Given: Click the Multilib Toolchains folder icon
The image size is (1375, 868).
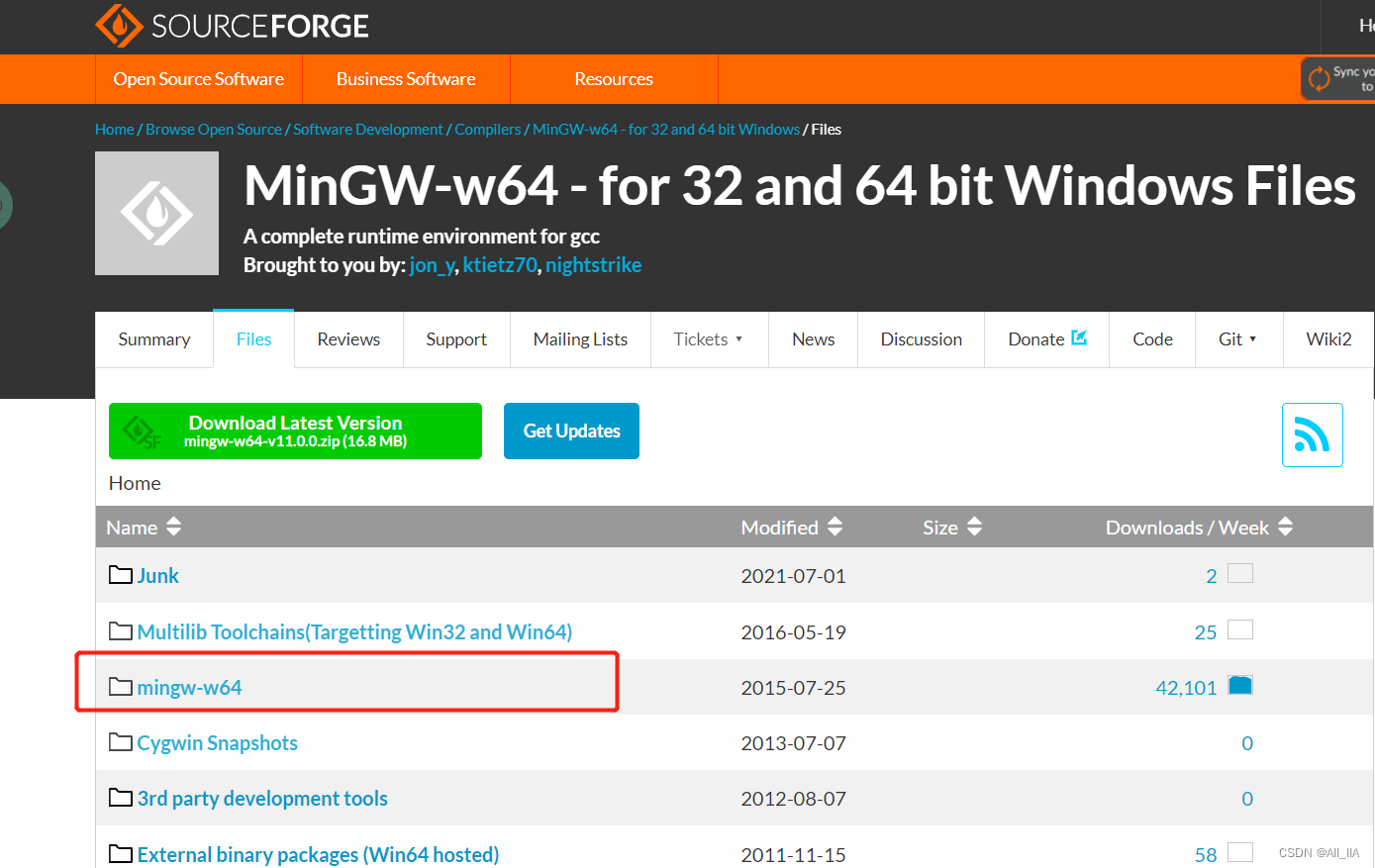Looking at the screenshot, I should tap(121, 631).
